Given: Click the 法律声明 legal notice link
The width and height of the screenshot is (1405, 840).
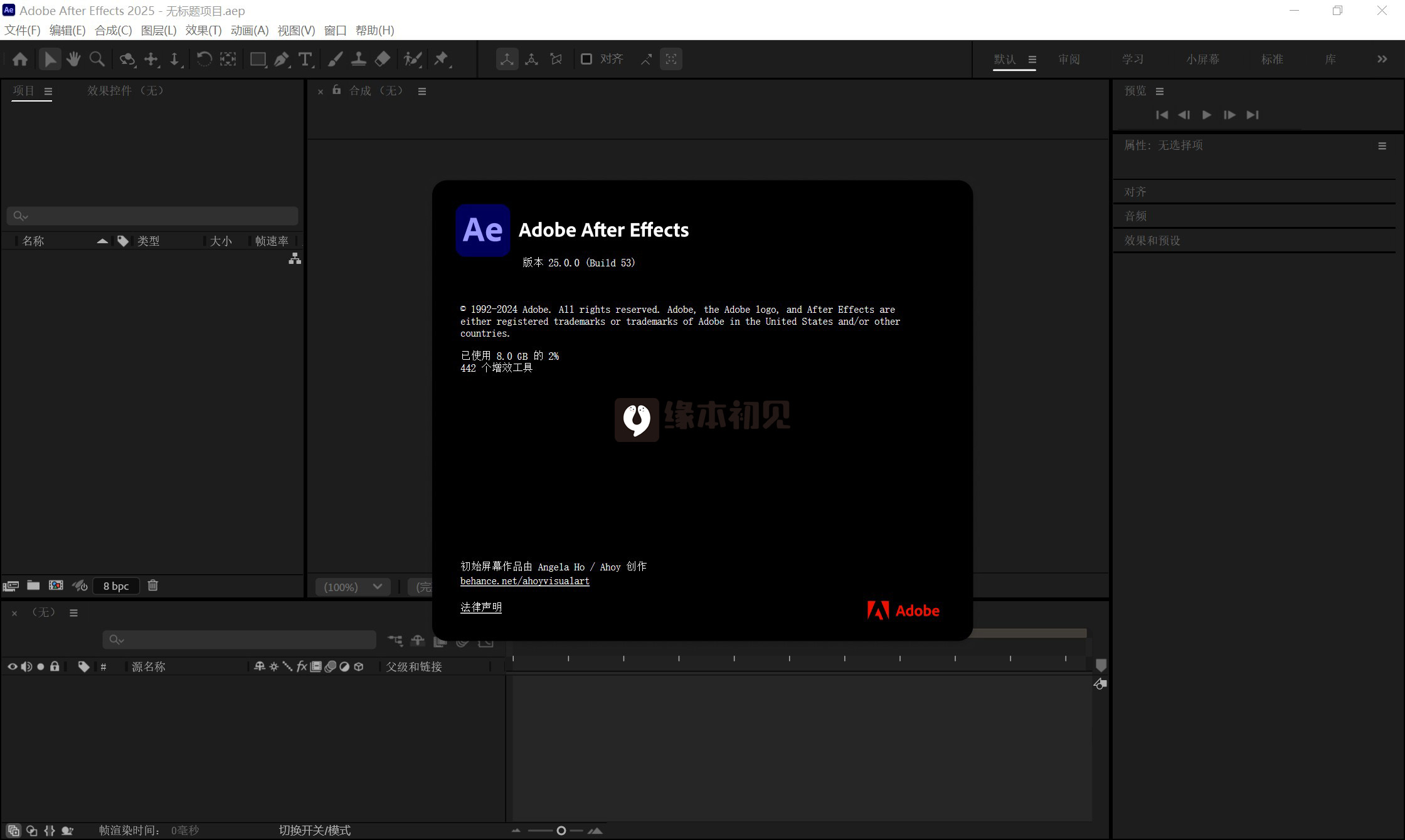Looking at the screenshot, I should pos(480,607).
